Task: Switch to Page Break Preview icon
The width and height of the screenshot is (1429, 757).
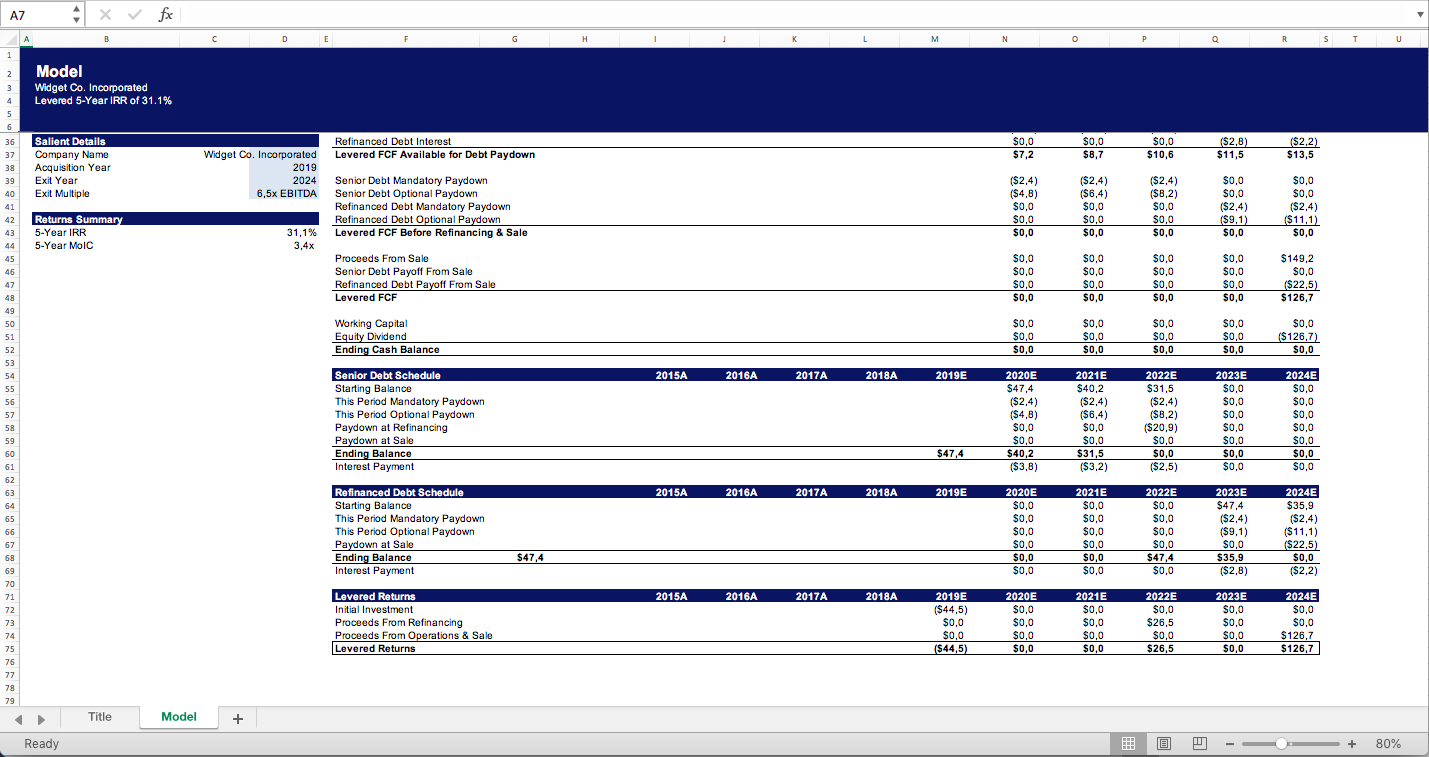Action: coord(1199,743)
